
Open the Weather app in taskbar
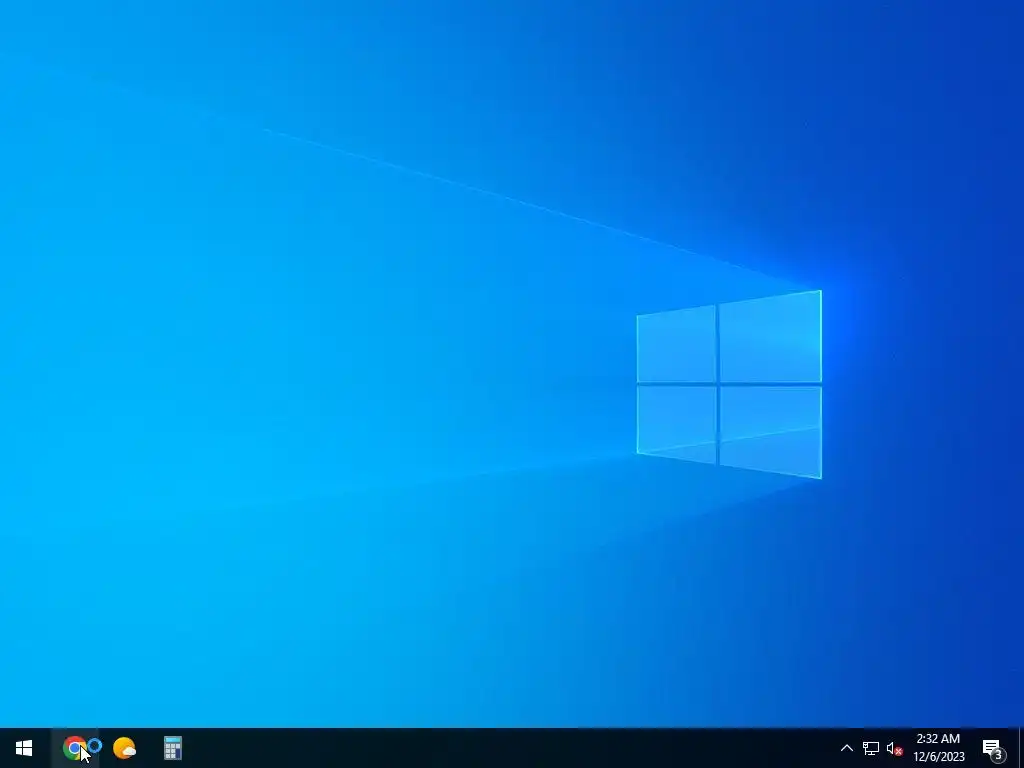tap(124, 748)
